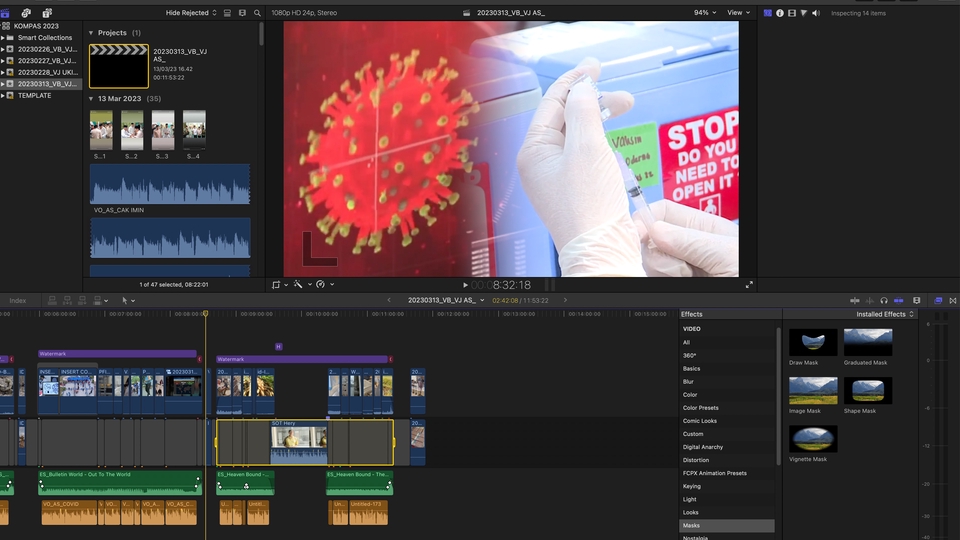960x540 pixels.
Task: Toggle the Transitions browser button
Action: [x=953, y=301]
